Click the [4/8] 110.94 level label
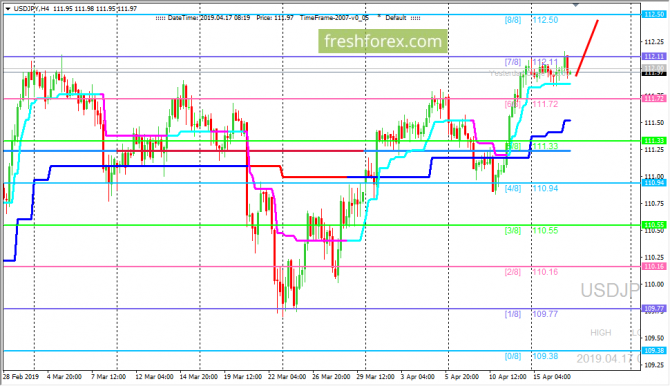Screen dimensions: 670x386 [531, 189]
